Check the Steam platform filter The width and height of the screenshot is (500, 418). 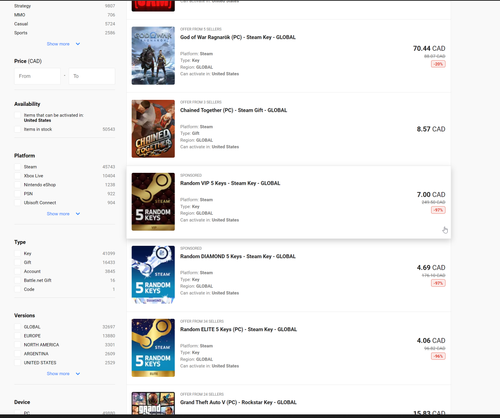click(18, 167)
